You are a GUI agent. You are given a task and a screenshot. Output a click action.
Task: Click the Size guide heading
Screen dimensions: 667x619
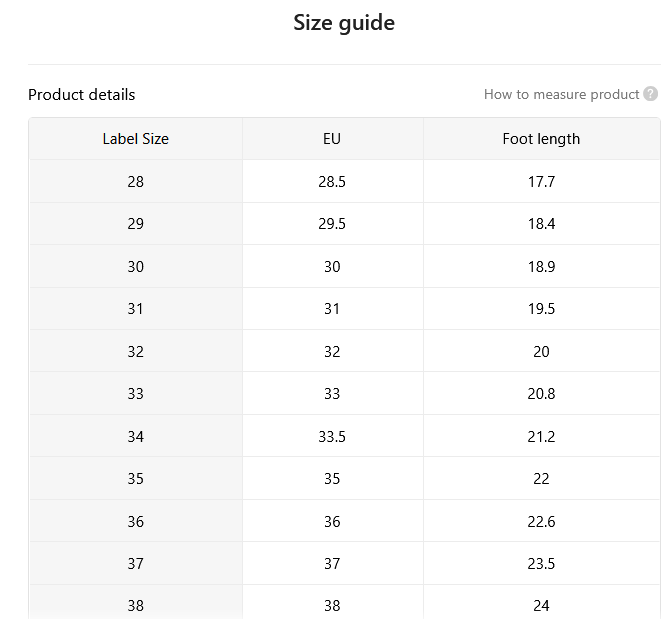click(344, 23)
